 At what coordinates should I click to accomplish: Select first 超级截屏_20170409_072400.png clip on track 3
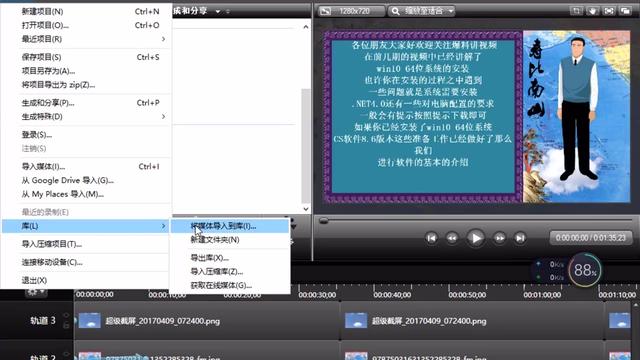click(x=207, y=321)
